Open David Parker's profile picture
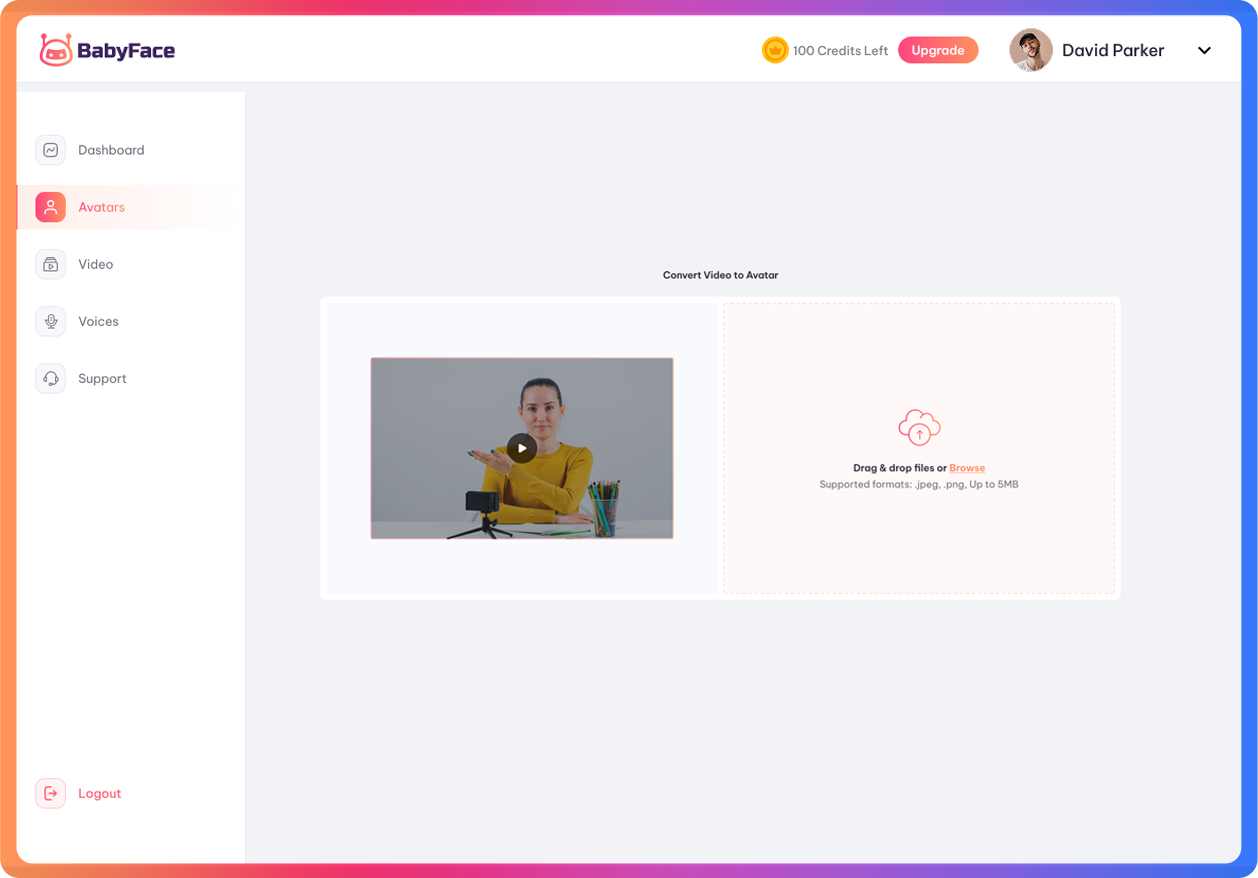Screen dimensions: 1258x878 1031,50
